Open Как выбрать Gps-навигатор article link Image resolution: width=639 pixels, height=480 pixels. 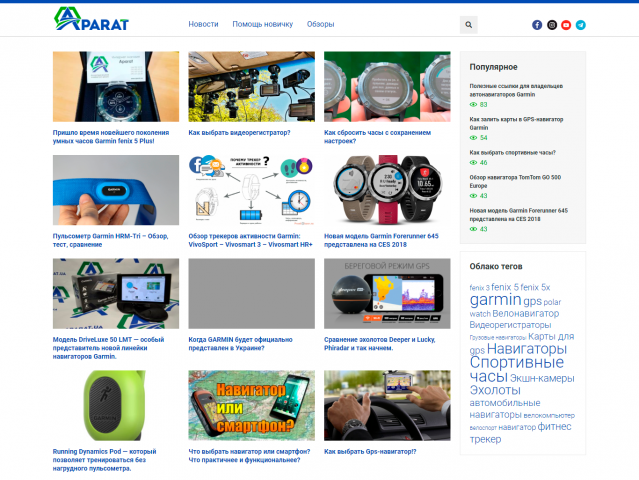370,451
